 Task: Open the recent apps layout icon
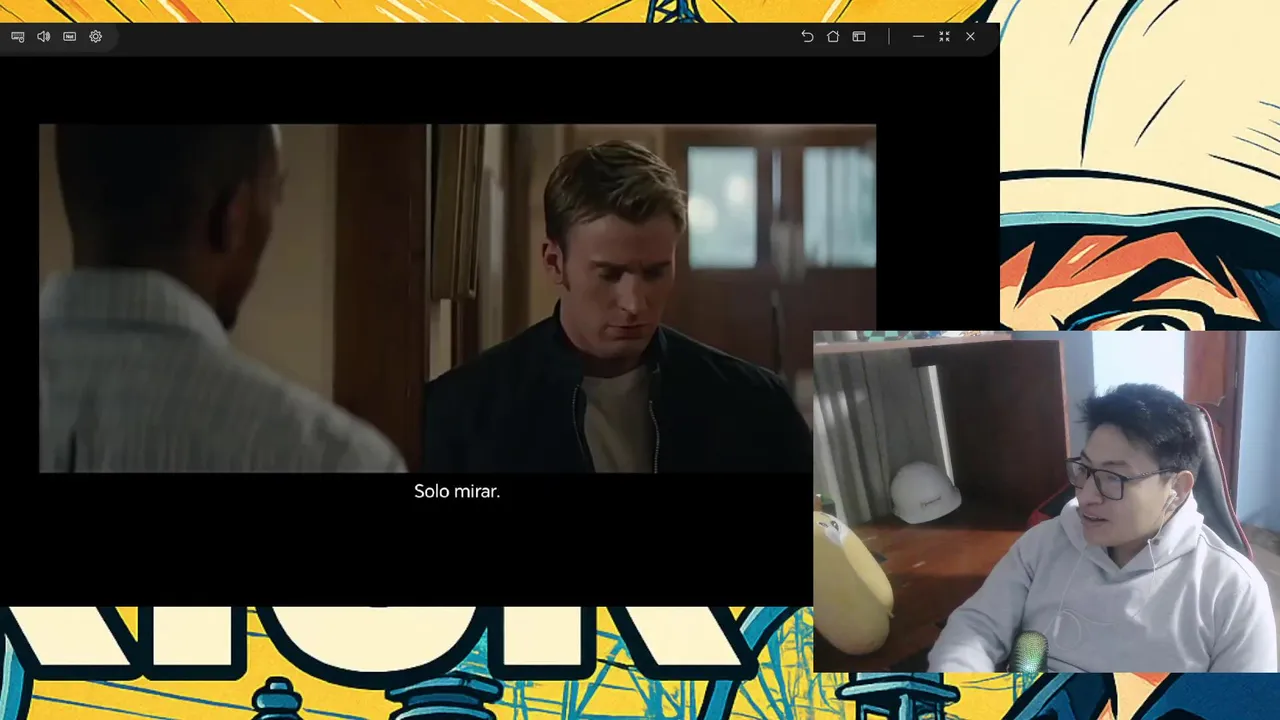tap(859, 36)
